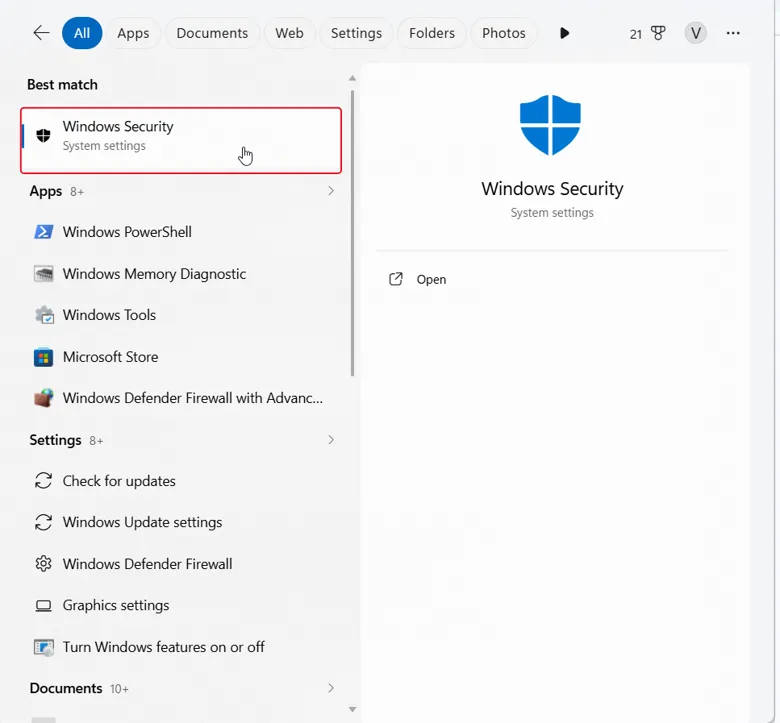This screenshot has height=723, width=780.
Task: Click the results list scrollbar thumb
Action: [352, 233]
